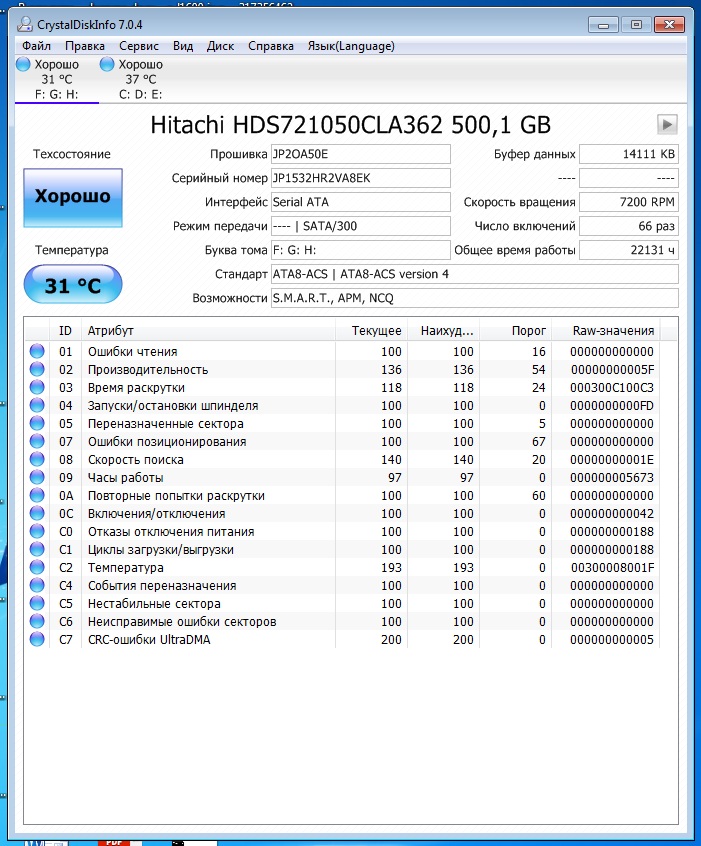Image resolution: width=701 pixels, height=846 pixels.
Task: Click status icon of Ошибки позиционирования row
Action: click(x=37, y=441)
